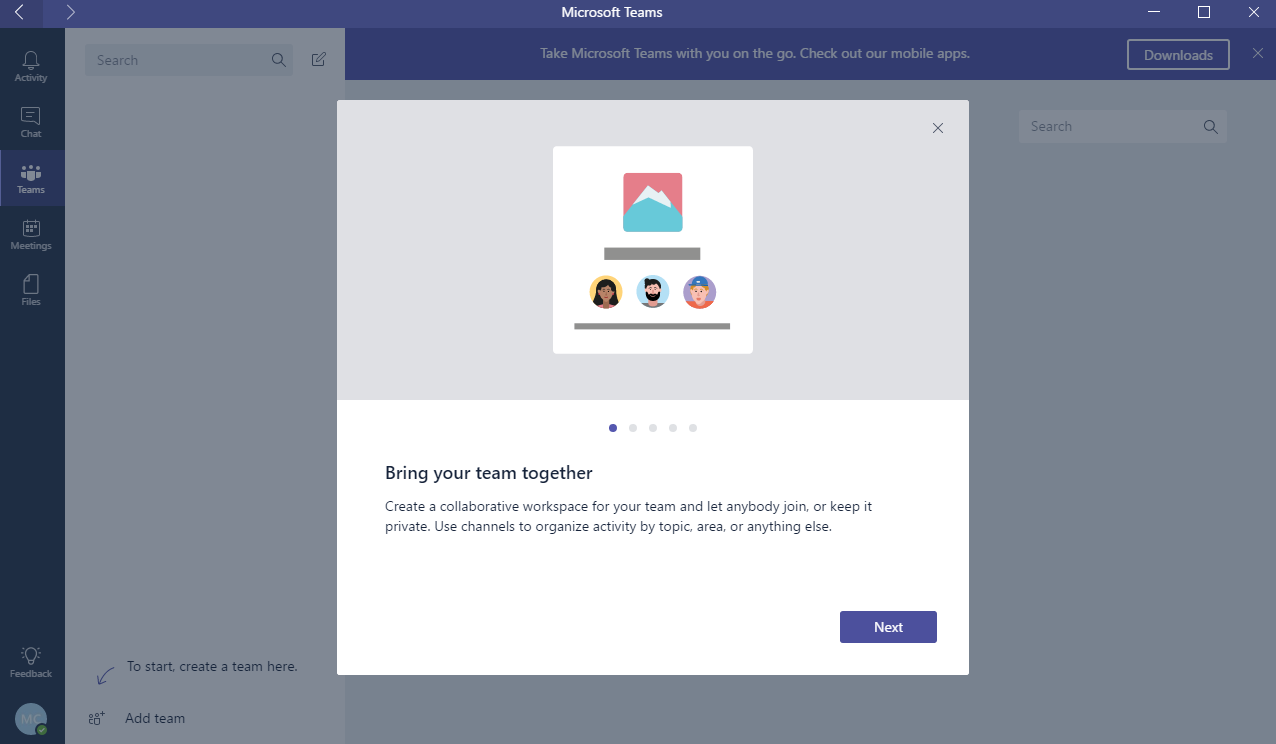Close the onboarding dialog
The height and width of the screenshot is (744, 1276).
click(x=938, y=128)
